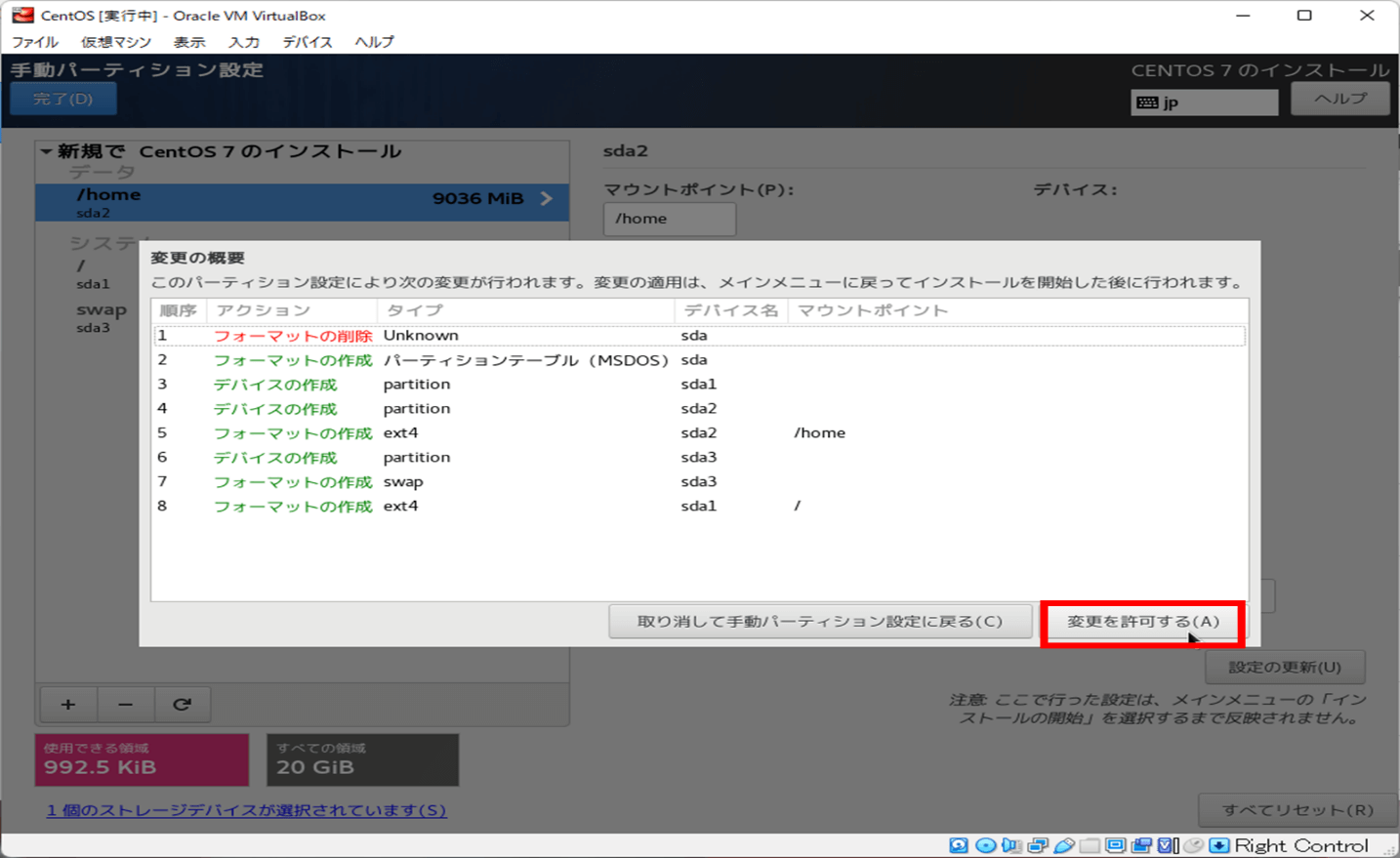Click the 使用できる領域 992.5 KiB box
The width and height of the screenshot is (1400, 858).
coord(142,759)
